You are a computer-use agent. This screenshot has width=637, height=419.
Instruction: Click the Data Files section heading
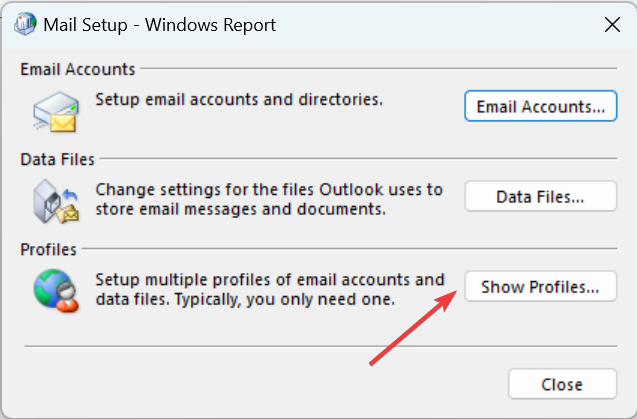pos(57,159)
